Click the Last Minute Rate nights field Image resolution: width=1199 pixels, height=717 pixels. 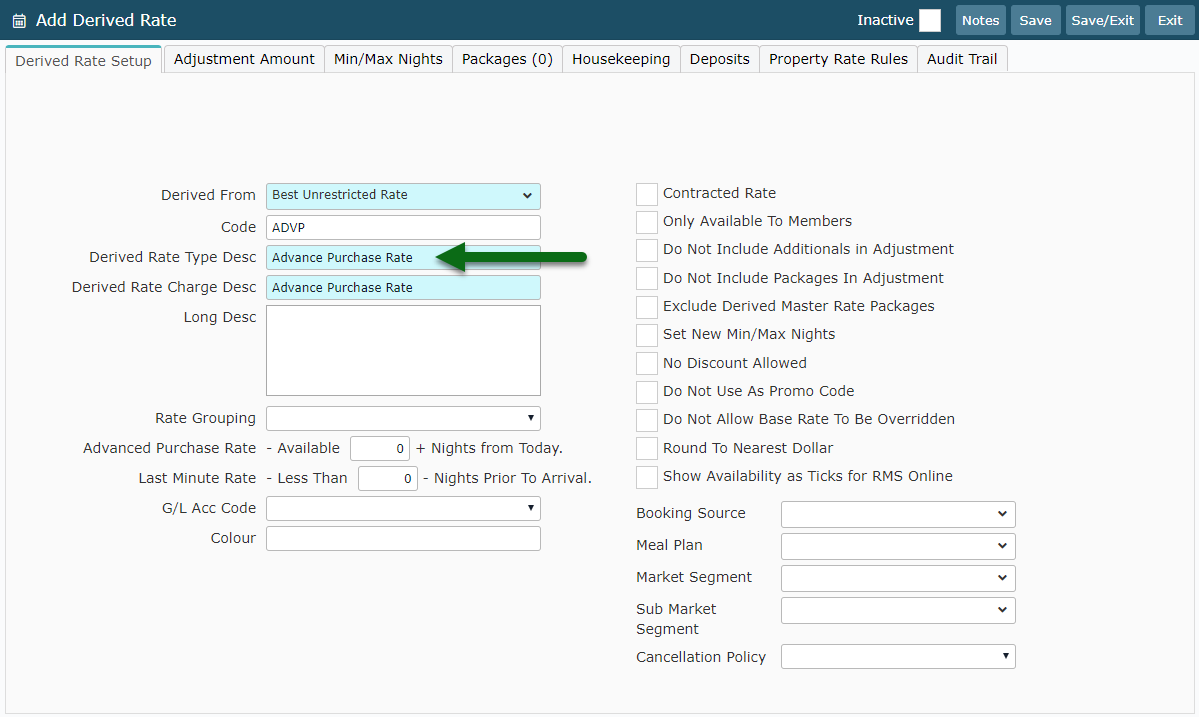pyautogui.click(x=388, y=479)
